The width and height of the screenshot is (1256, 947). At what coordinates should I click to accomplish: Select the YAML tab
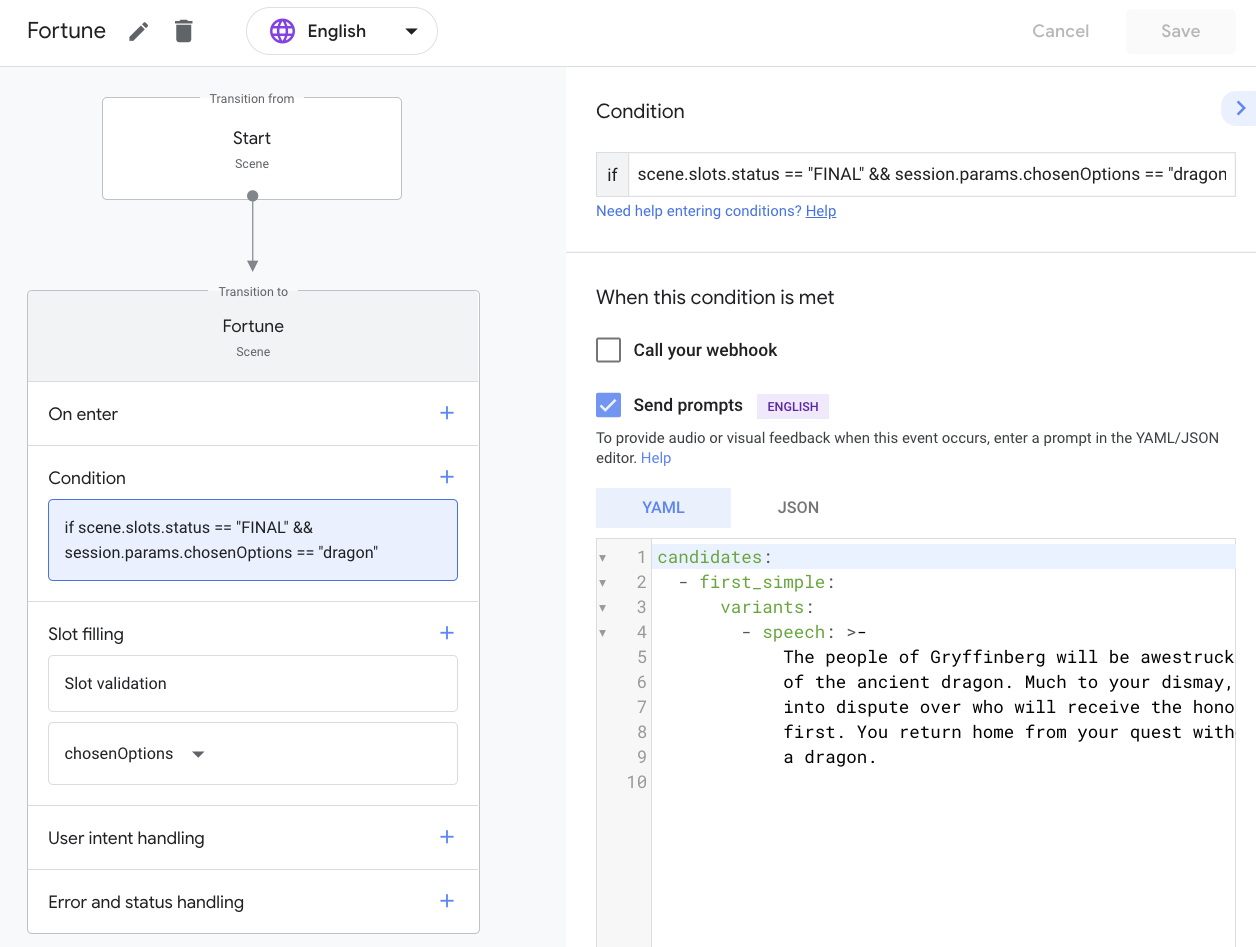[663, 508]
